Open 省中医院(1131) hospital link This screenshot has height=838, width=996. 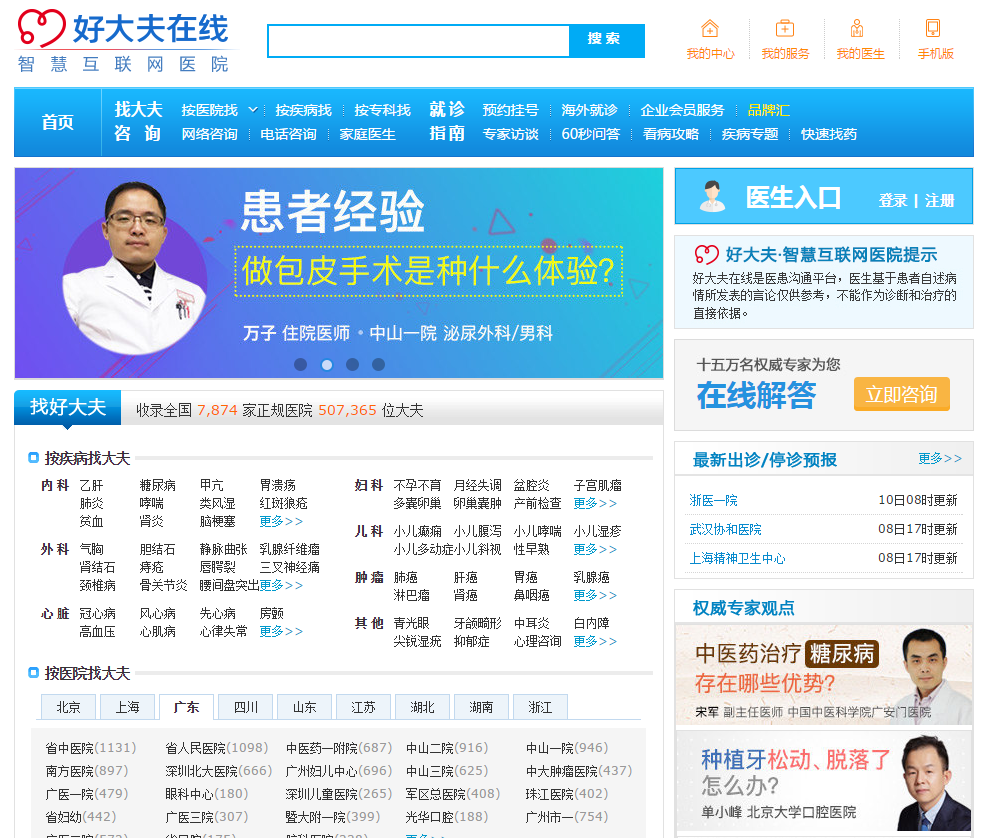(x=91, y=748)
